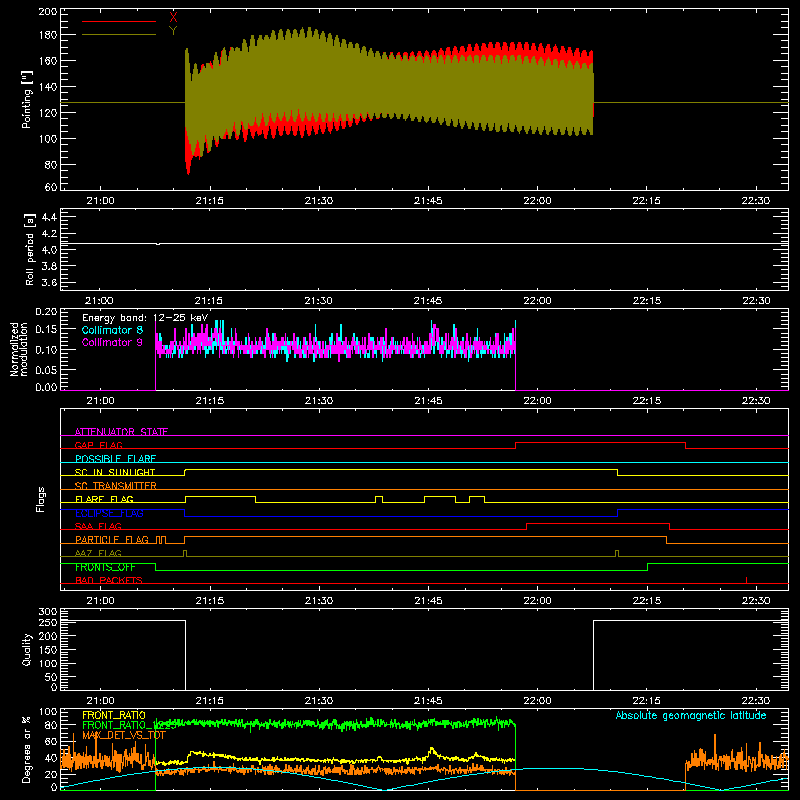Click 22:15 time label under Quality plot
Screen dimensions: 800x800
pos(646,701)
